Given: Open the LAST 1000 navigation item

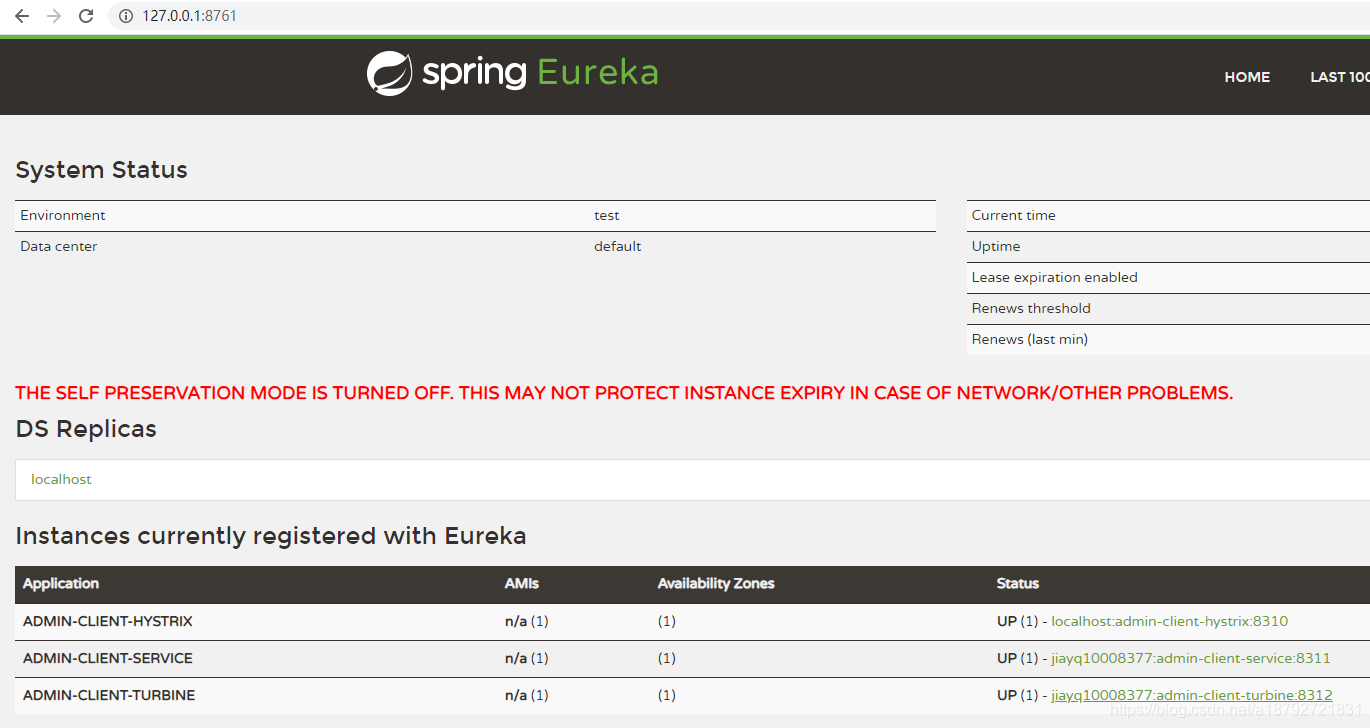Looking at the screenshot, I should point(1340,77).
